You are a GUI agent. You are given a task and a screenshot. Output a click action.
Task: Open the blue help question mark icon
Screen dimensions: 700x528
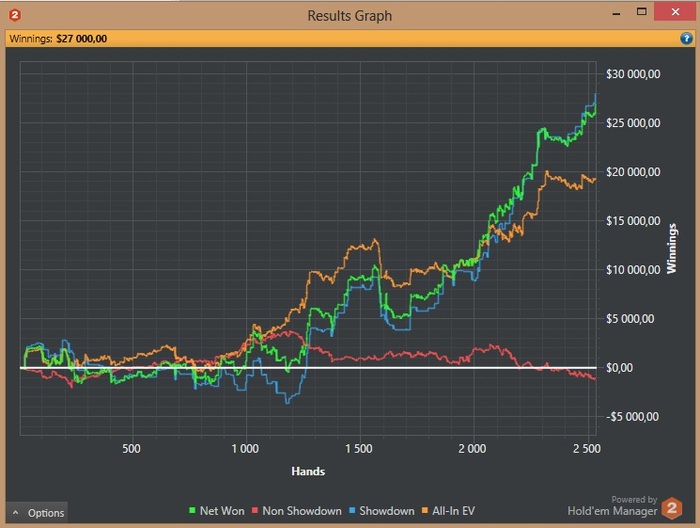pyautogui.click(x=686, y=38)
